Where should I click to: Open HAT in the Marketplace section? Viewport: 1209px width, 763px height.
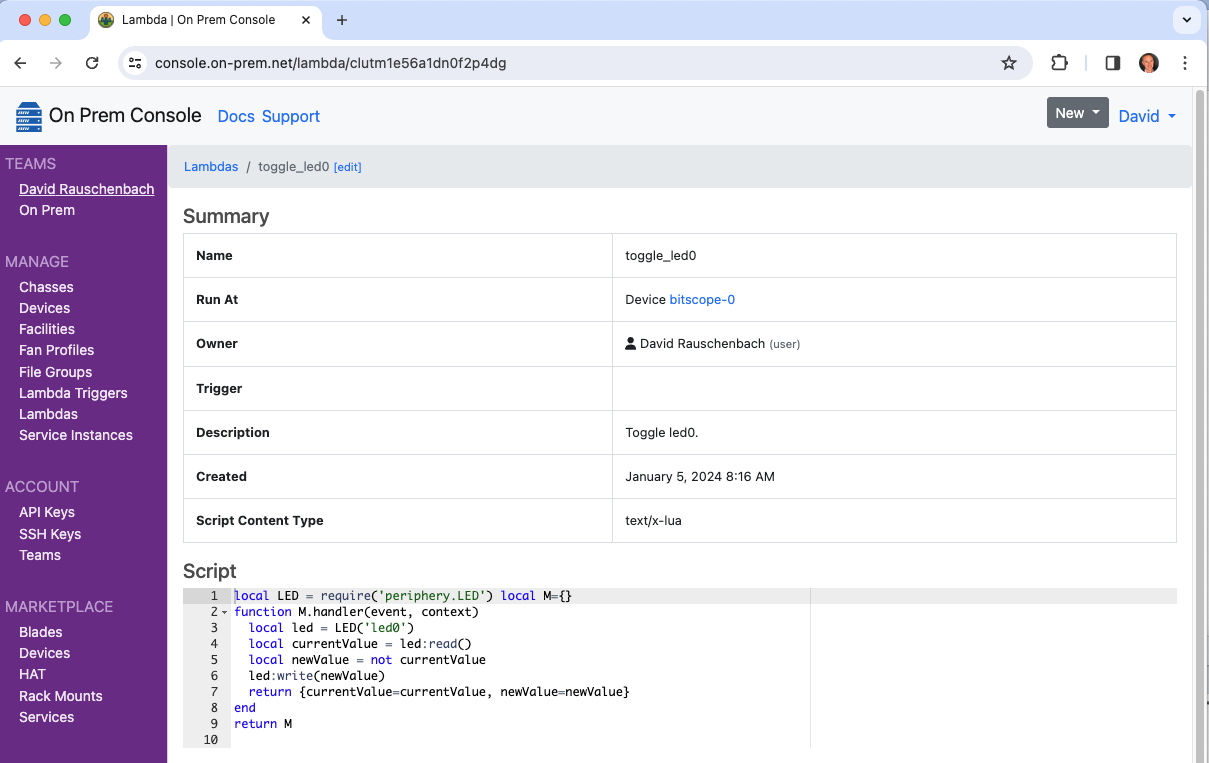(32, 674)
